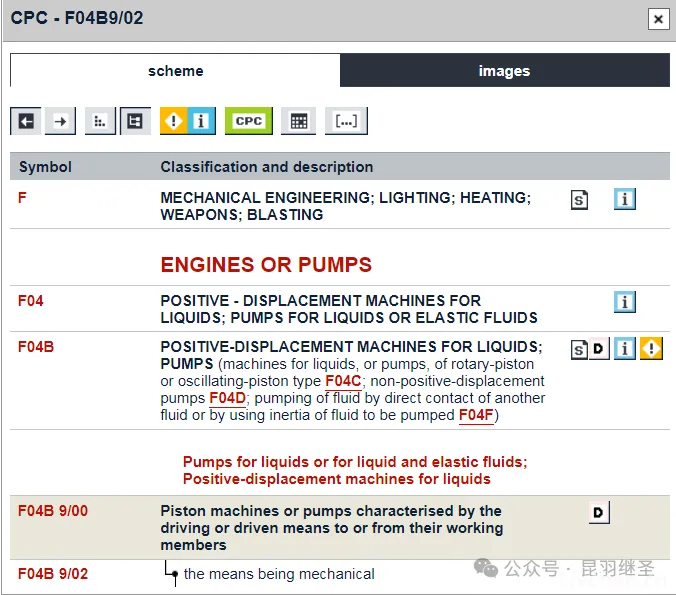Screen dimensions: 676x595
Task: Click the D definition icon in F04B row
Action: tap(599, 349)
